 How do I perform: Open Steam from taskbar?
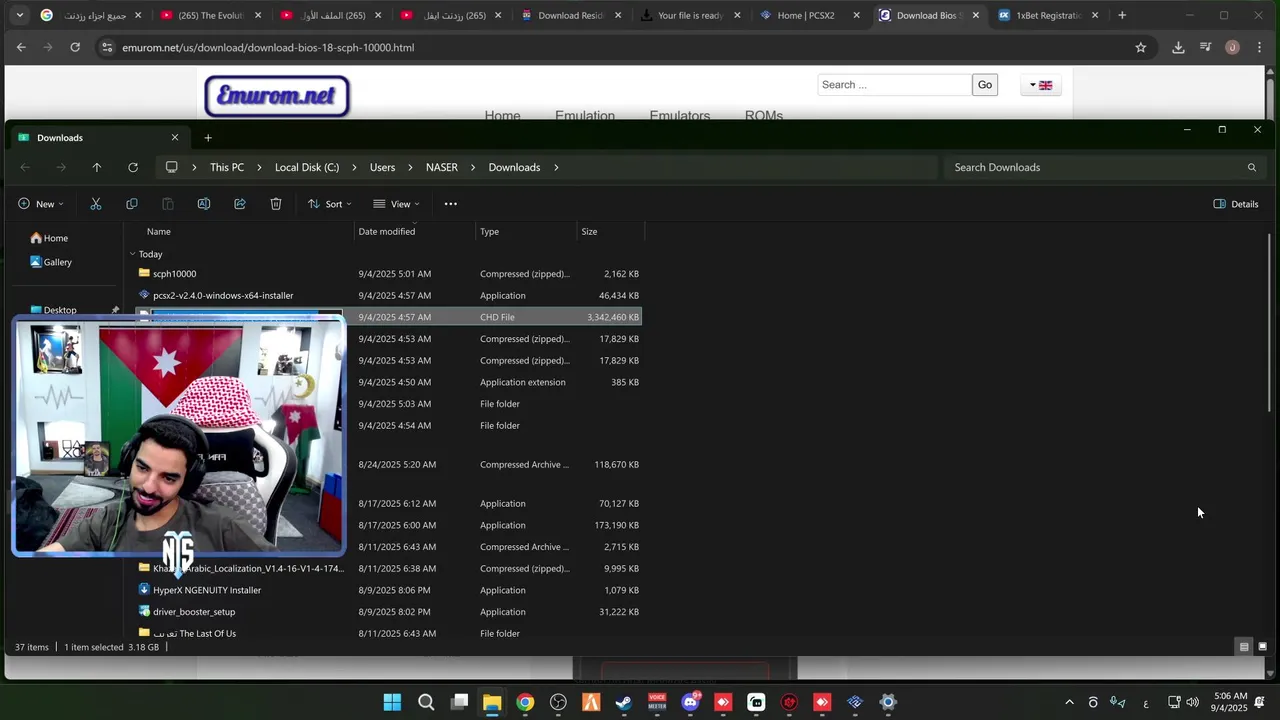point(624,702)
